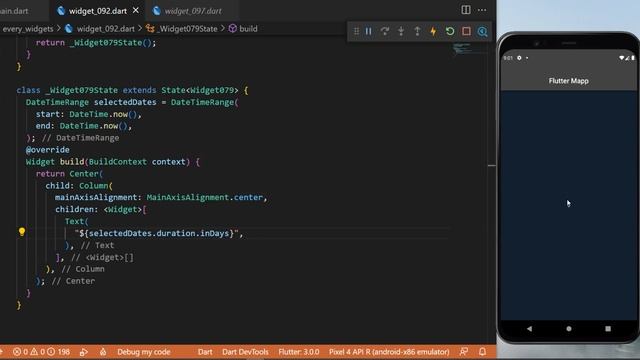The height and width of the screenshot is (360, 640).
Task: Click the return _Widget079State() line
Action: [96, 42]
